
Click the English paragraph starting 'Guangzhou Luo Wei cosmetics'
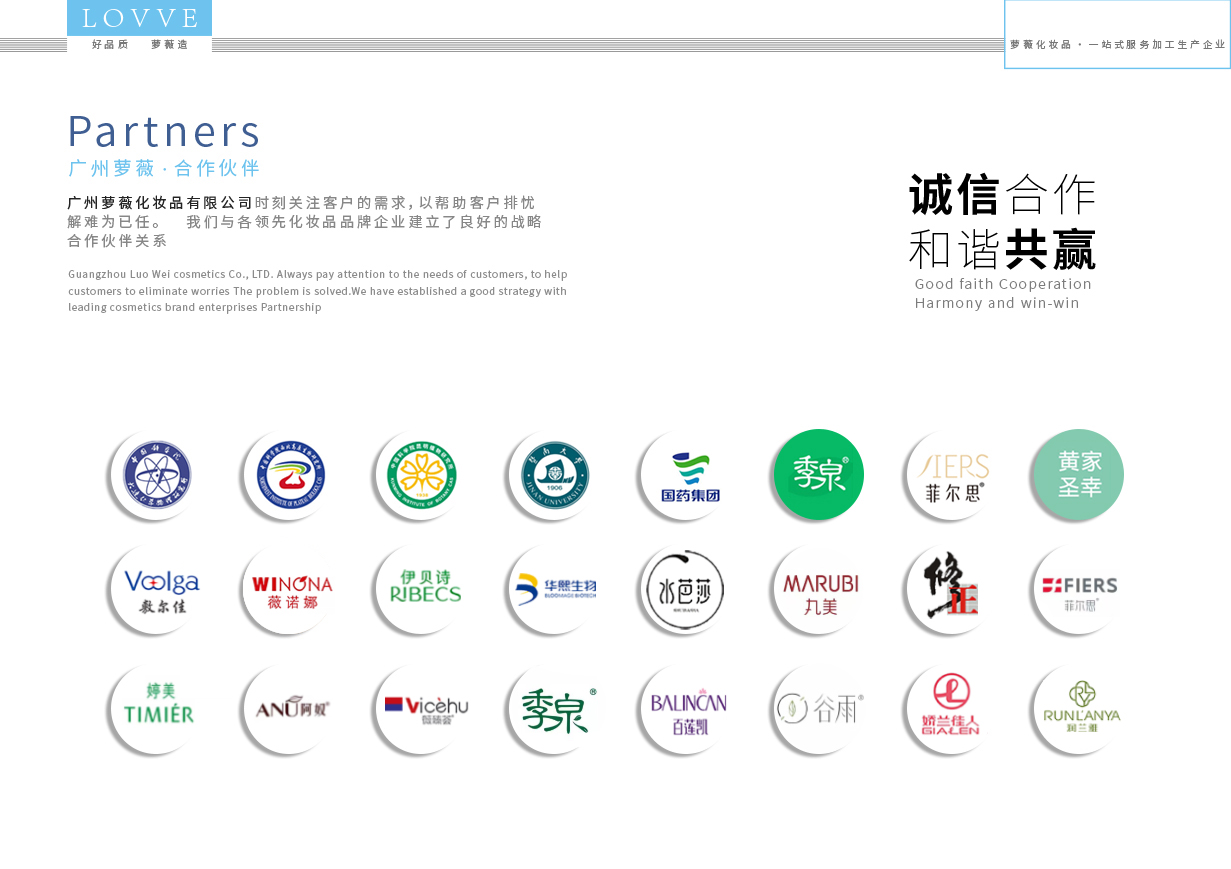pos(318,291)
